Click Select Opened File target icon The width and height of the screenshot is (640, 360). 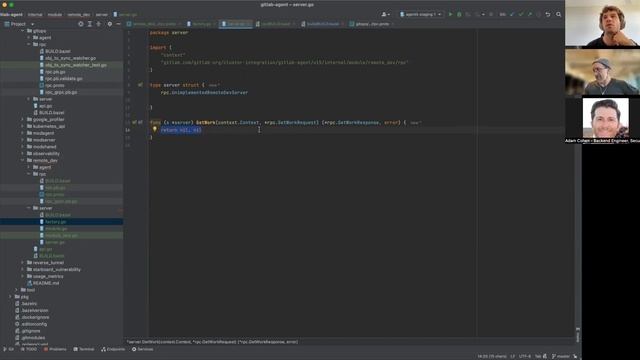click(81, 24)
